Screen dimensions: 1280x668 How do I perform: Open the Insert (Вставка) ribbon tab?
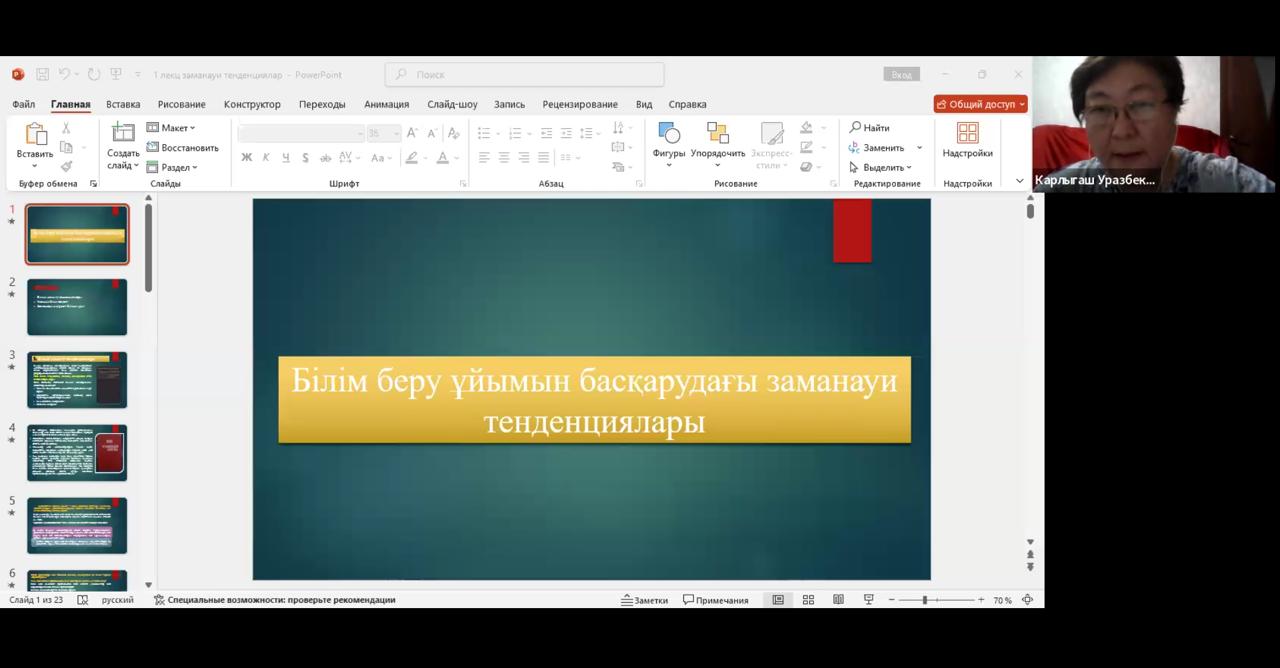point(123,104)
